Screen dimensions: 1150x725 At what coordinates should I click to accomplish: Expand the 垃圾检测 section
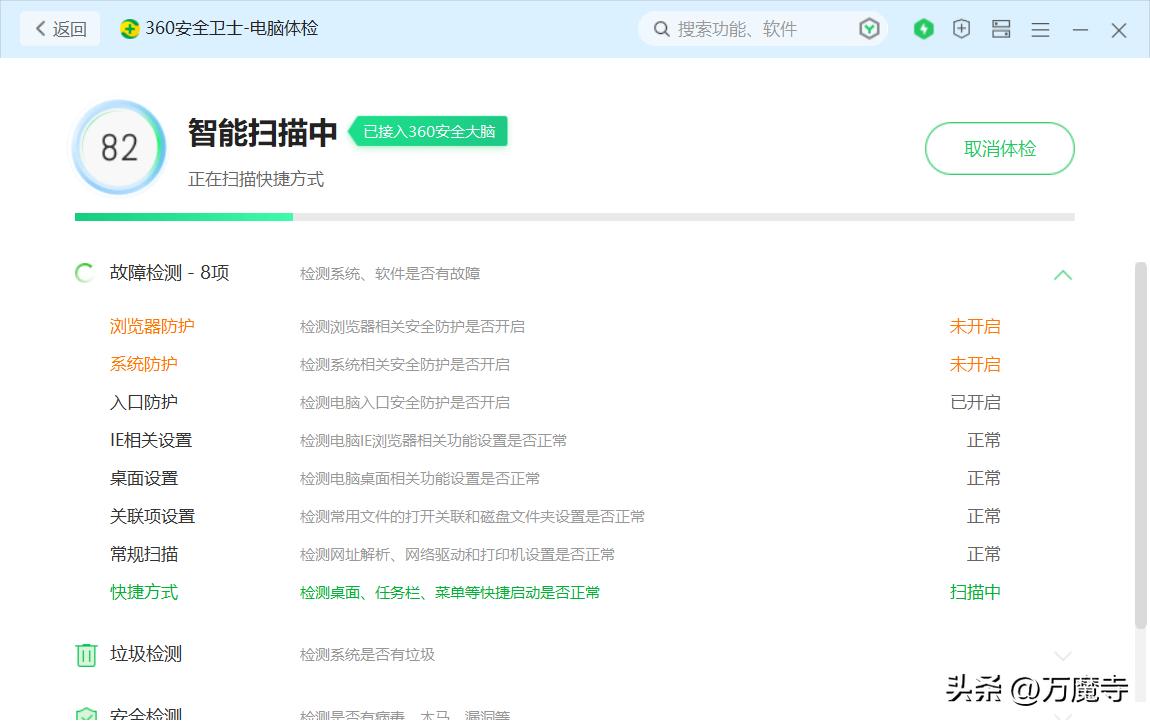coord(1063,654)
